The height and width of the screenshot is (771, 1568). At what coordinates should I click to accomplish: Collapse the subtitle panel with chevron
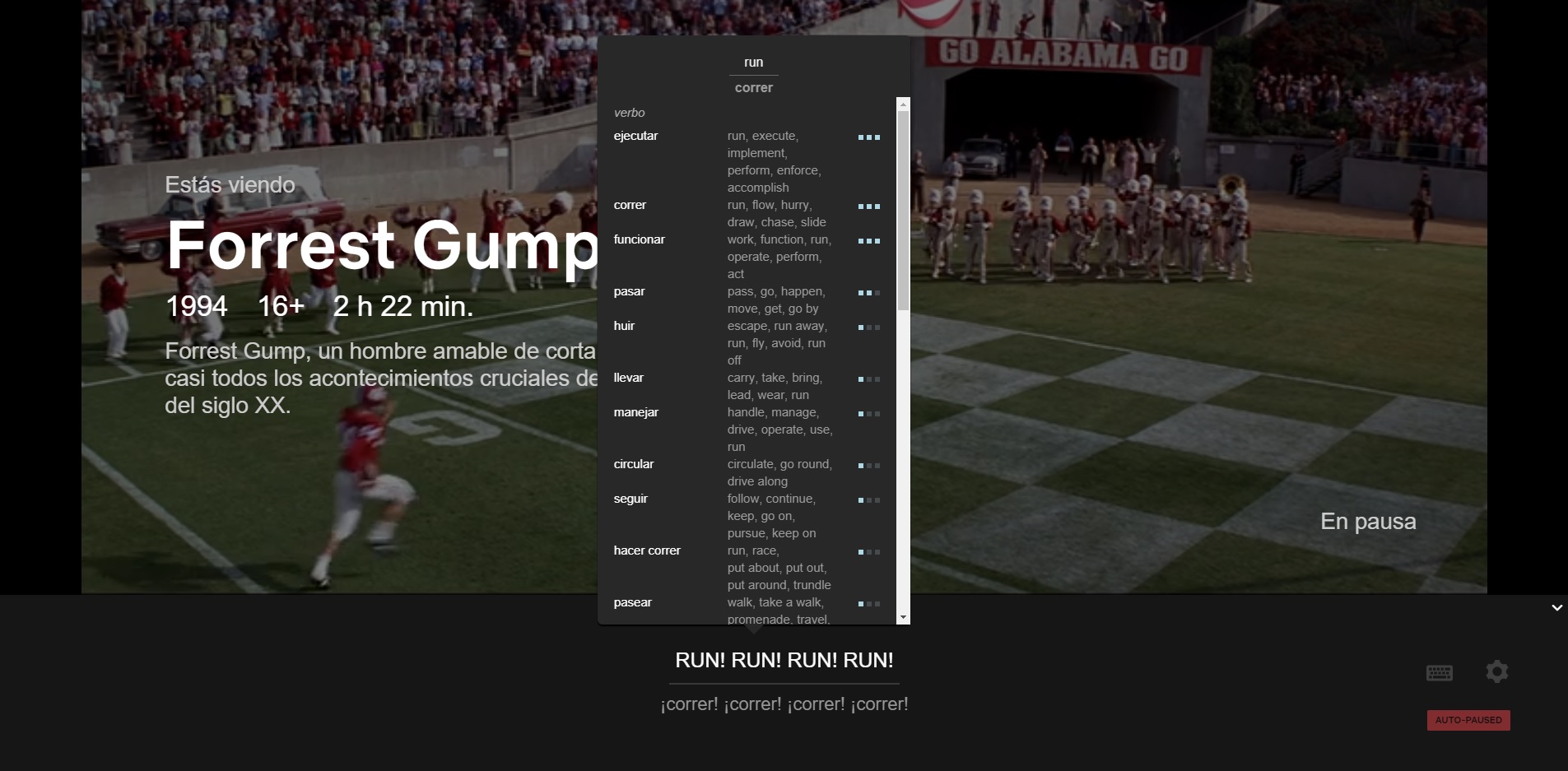pyautogui.click(x=1556, y=608)
